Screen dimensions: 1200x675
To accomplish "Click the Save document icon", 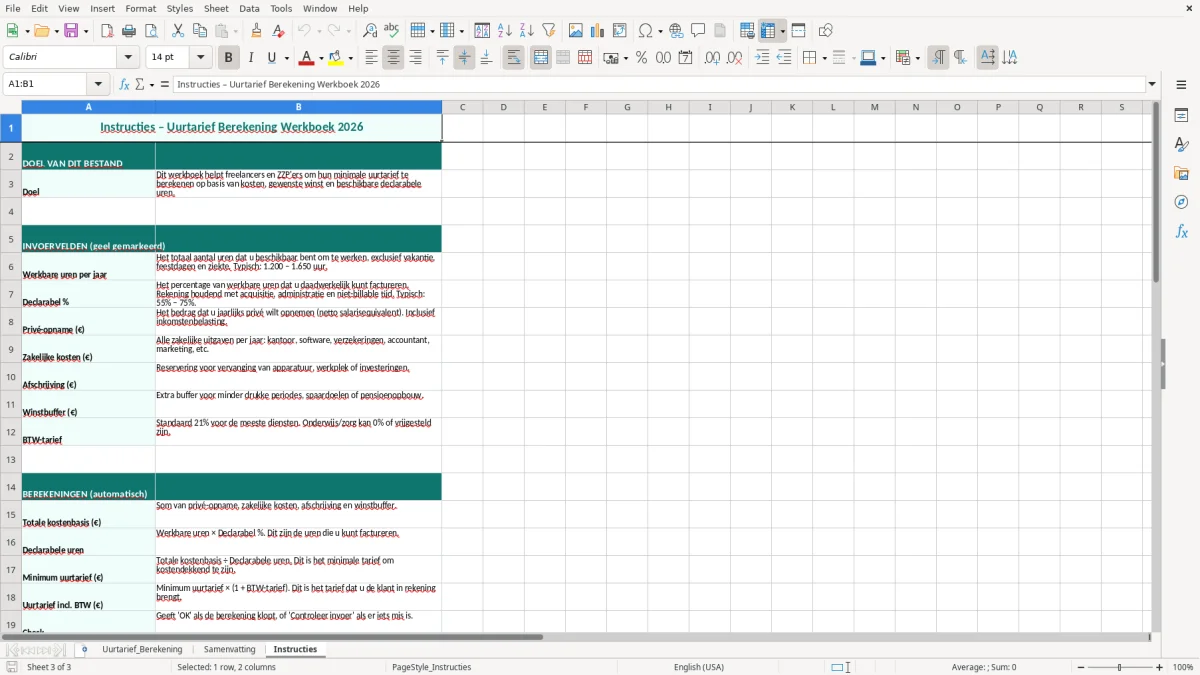I will 71,31.
